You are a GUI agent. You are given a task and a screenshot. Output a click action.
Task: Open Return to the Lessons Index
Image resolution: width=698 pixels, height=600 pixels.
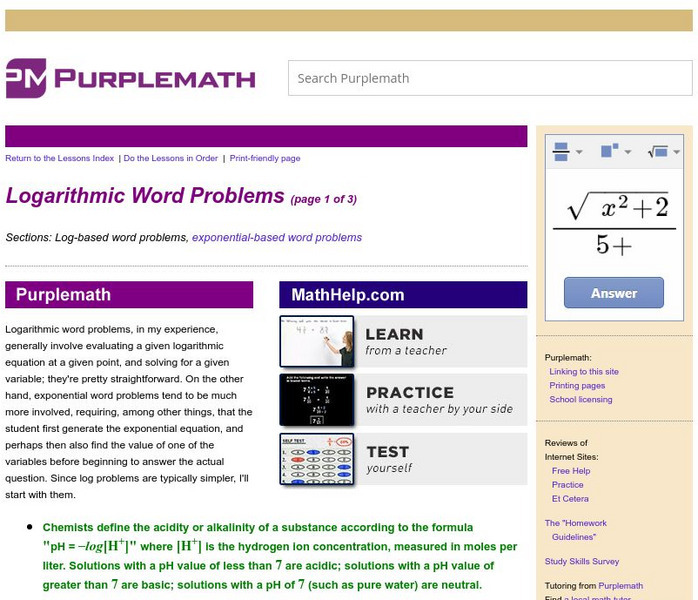coord(60,158)
